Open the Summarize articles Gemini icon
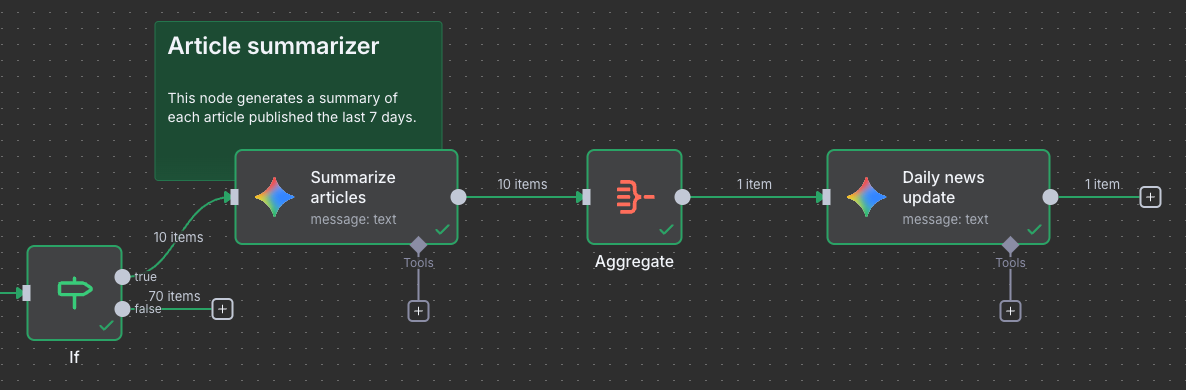The width and height of the screenshot is (1186, 390). tap(274, 197)
